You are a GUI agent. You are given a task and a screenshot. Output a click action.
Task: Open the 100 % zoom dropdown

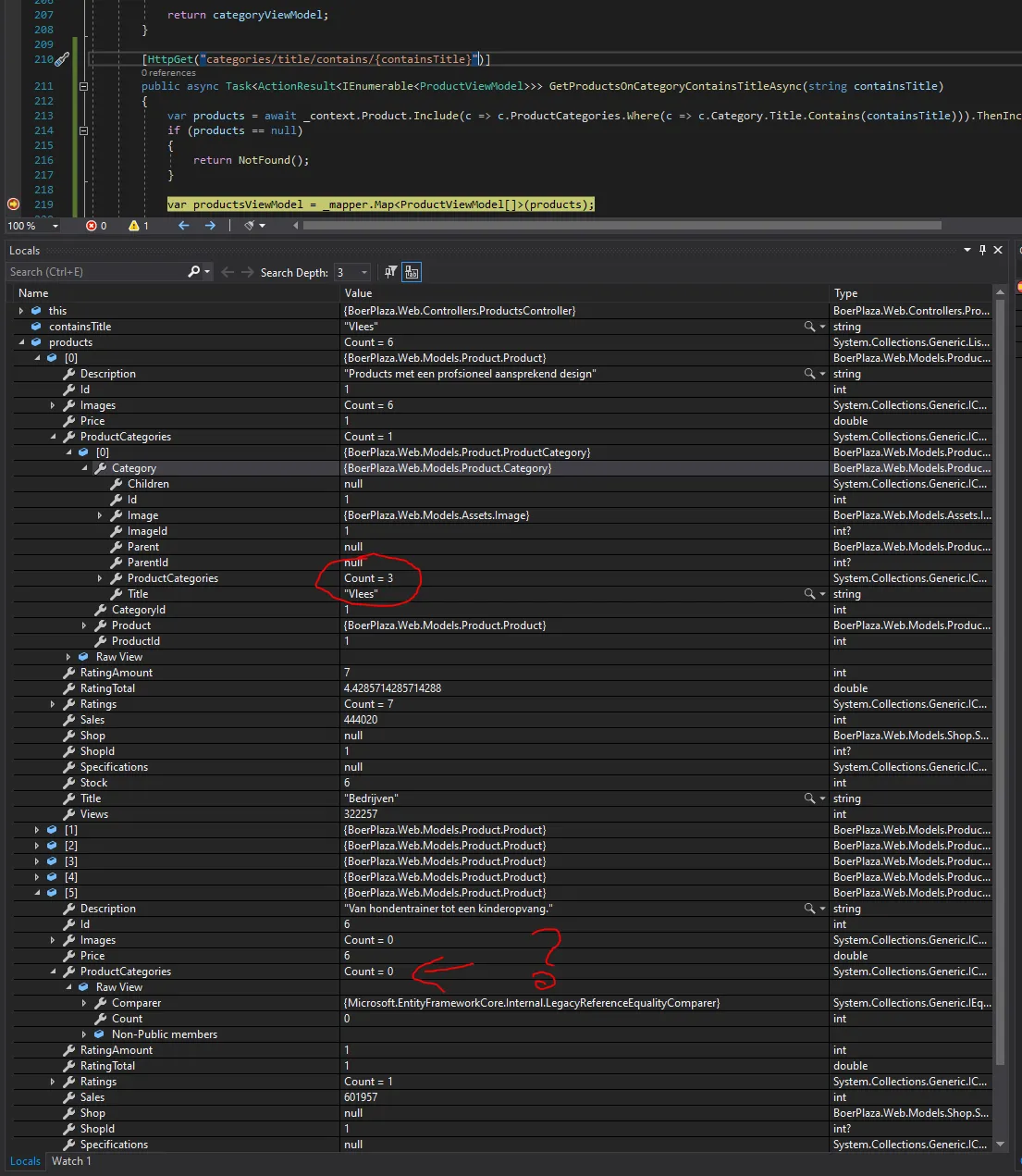click(x=55, y=226)
